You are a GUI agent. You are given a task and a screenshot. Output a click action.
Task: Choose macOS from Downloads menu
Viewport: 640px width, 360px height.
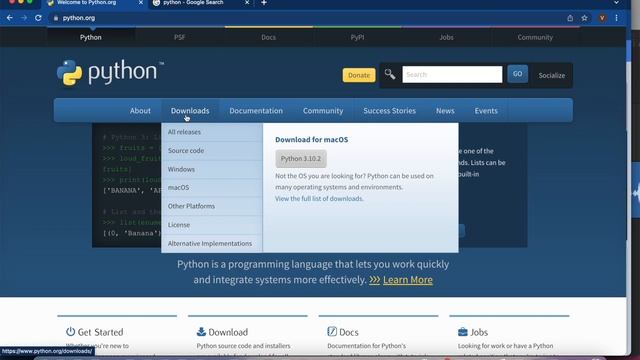coord(212,187)
